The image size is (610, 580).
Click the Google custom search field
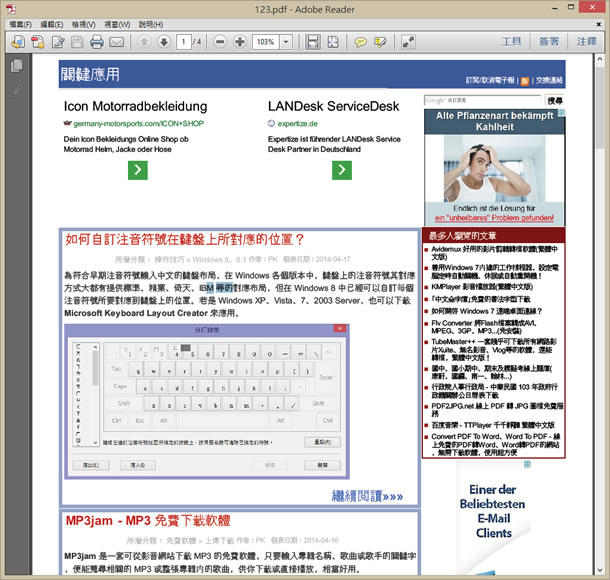(482, 100)
